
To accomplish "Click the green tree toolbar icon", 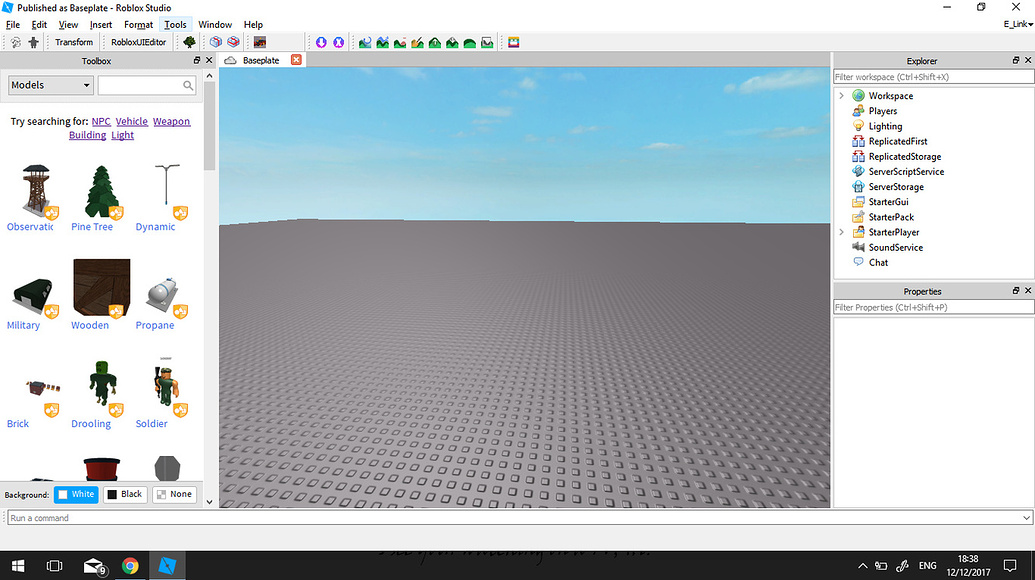I will 189,42.
